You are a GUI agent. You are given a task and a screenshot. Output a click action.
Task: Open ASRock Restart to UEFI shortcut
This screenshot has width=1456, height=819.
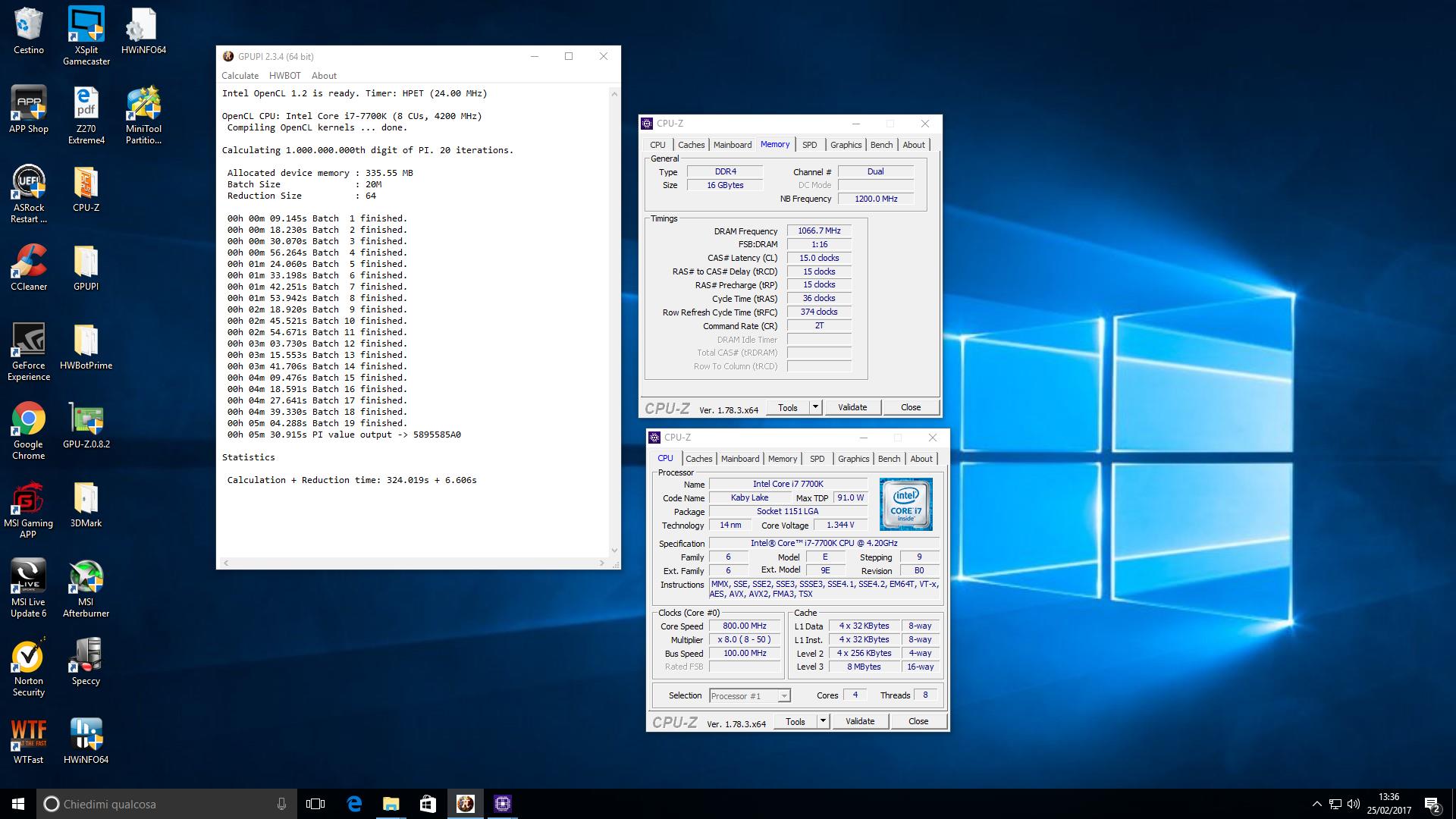pyautogui.click(x=28, y=194)
